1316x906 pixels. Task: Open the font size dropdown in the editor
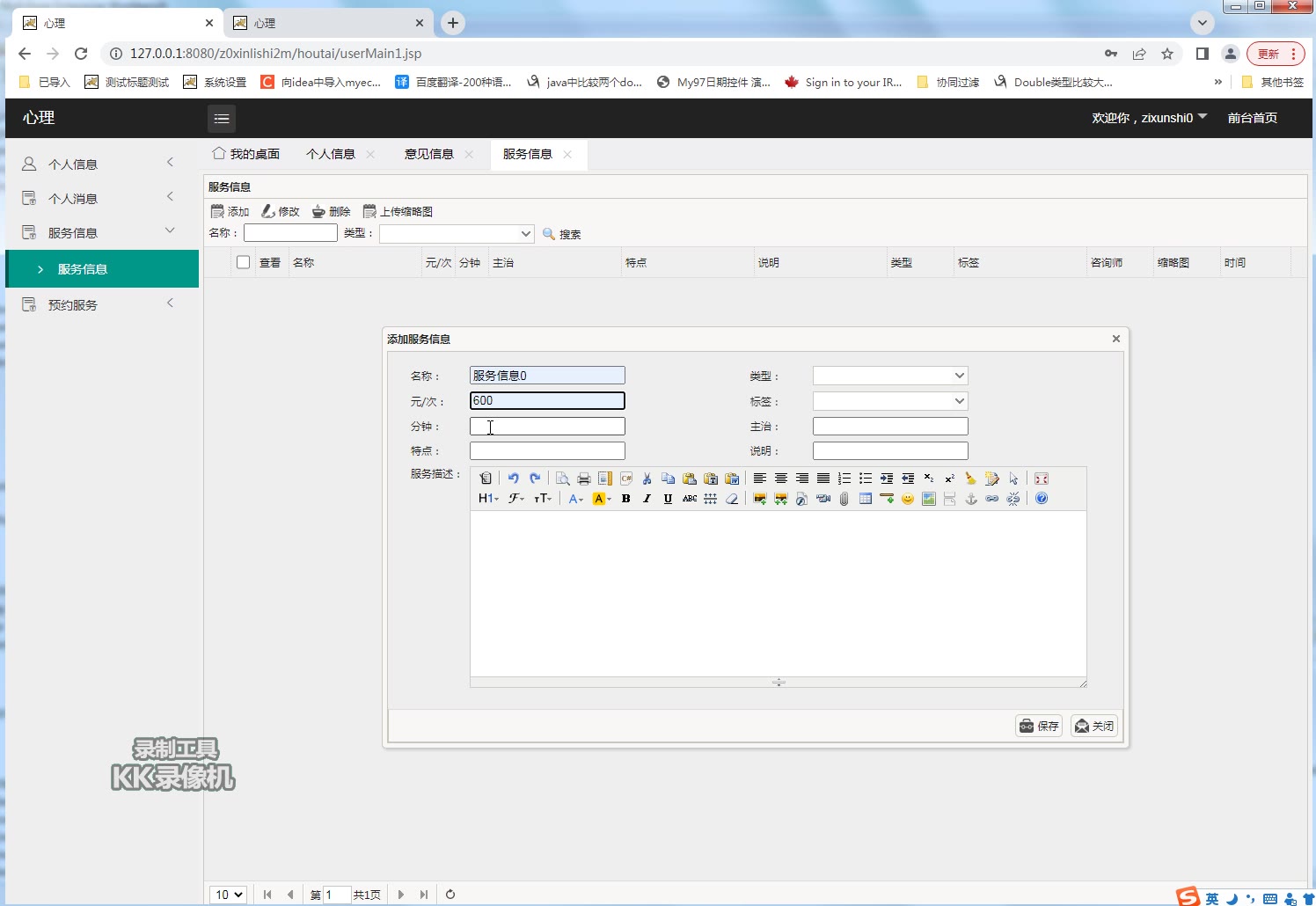[543, 499]
